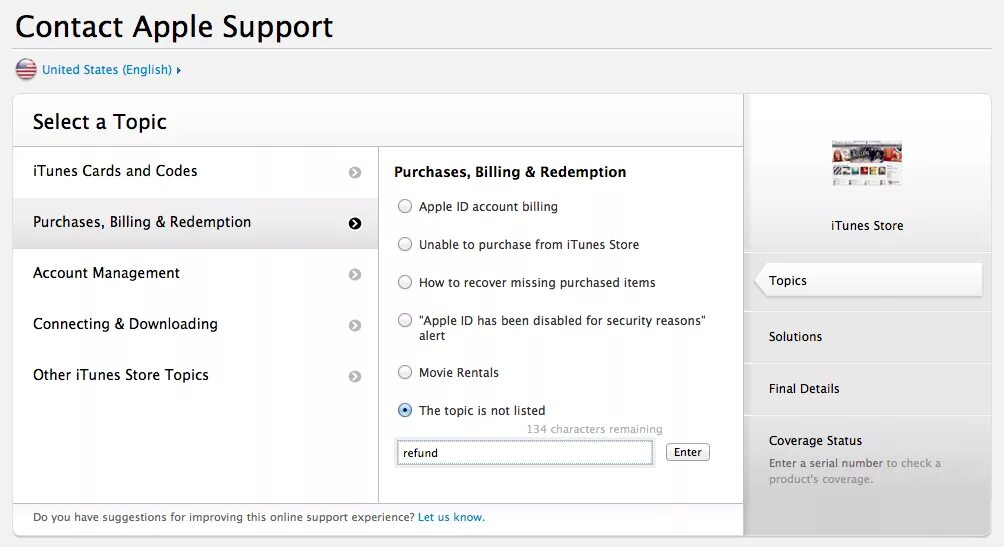Click the Let us know feedback link
Image resolution: width=1004 pixels, height=547 pixels.
tap(451, 517)
